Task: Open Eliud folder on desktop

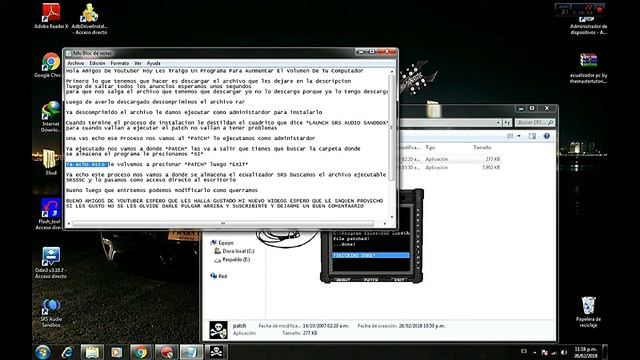Action: [x=50, y=162]
